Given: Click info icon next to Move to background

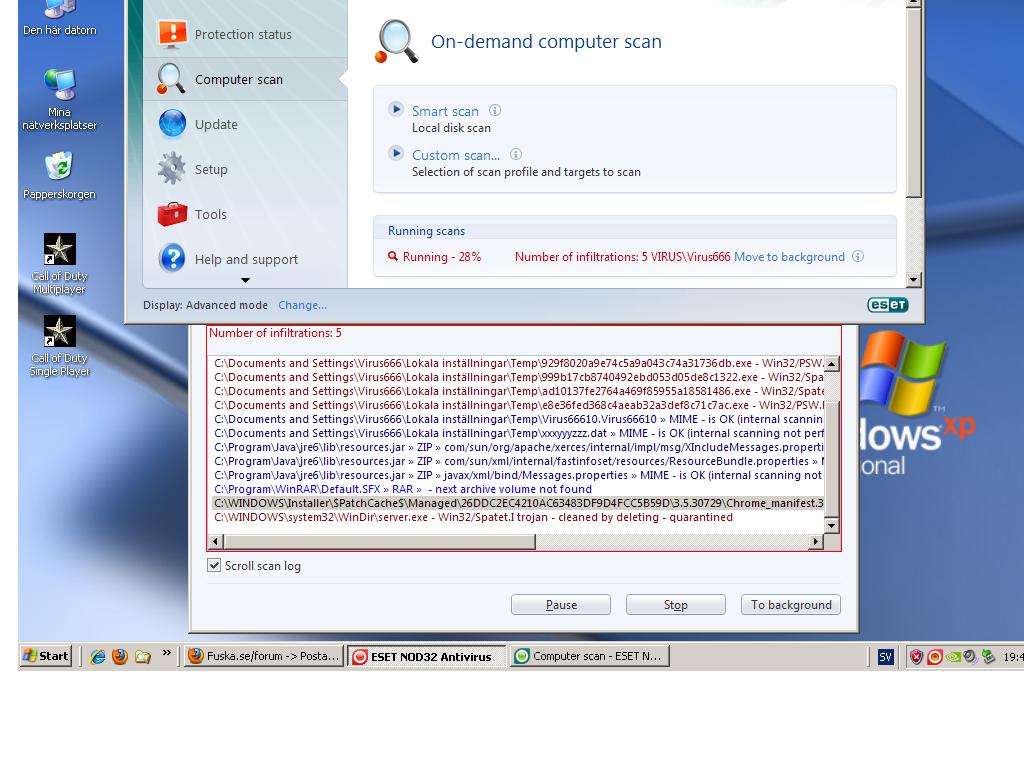Looking at the screenshot, I should [x=858, y=257].
